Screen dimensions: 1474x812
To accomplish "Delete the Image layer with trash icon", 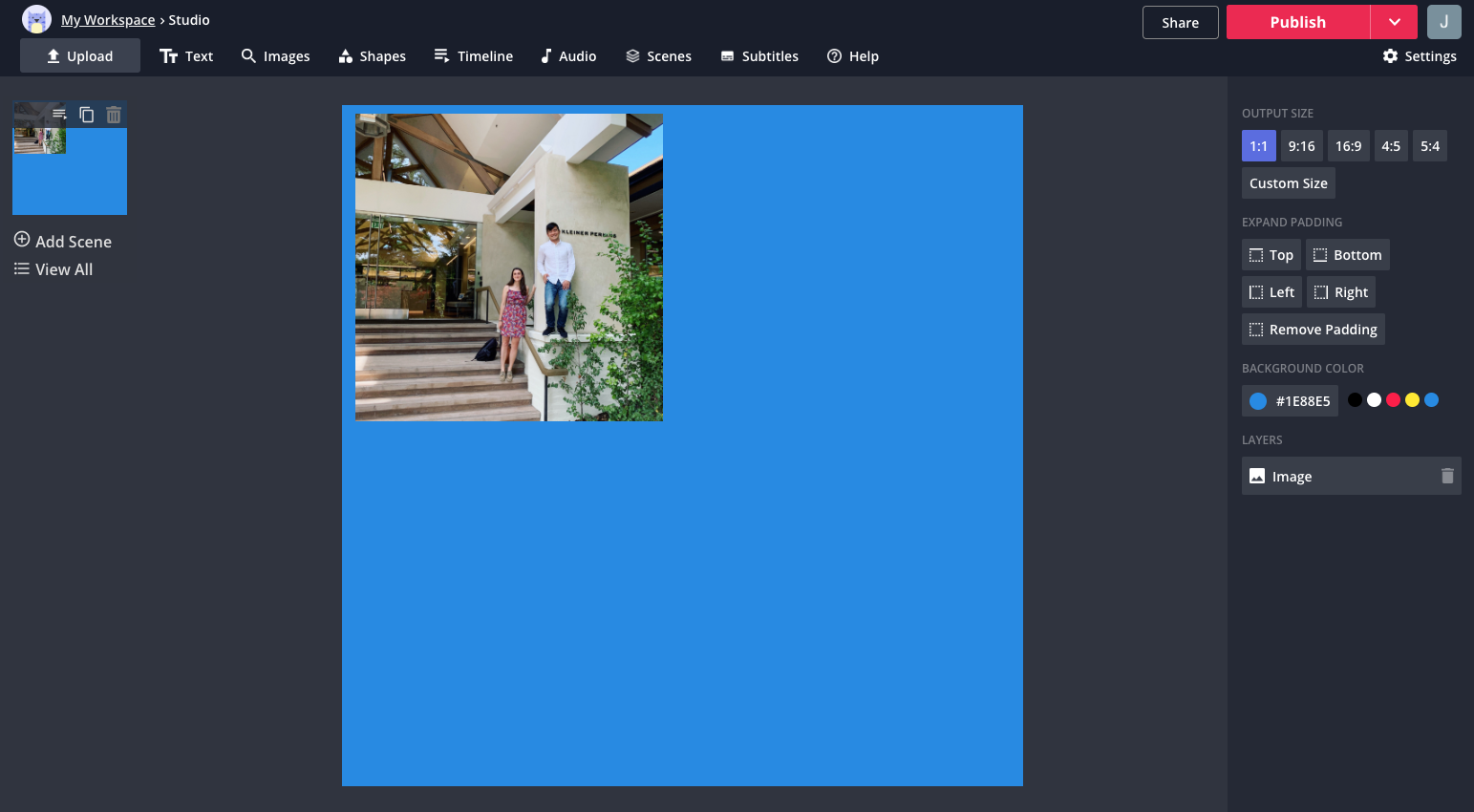I will (x=1446, y=476).
